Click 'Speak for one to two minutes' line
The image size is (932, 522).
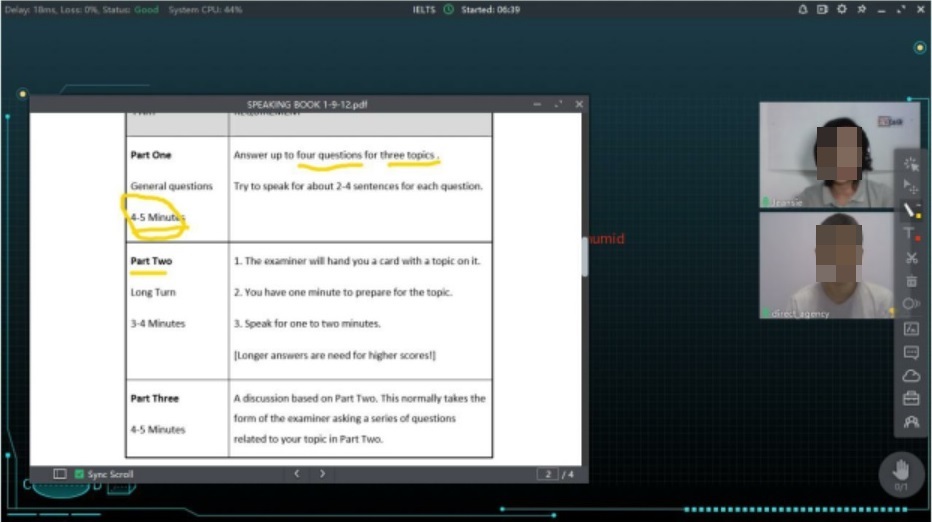coord(307,323)
